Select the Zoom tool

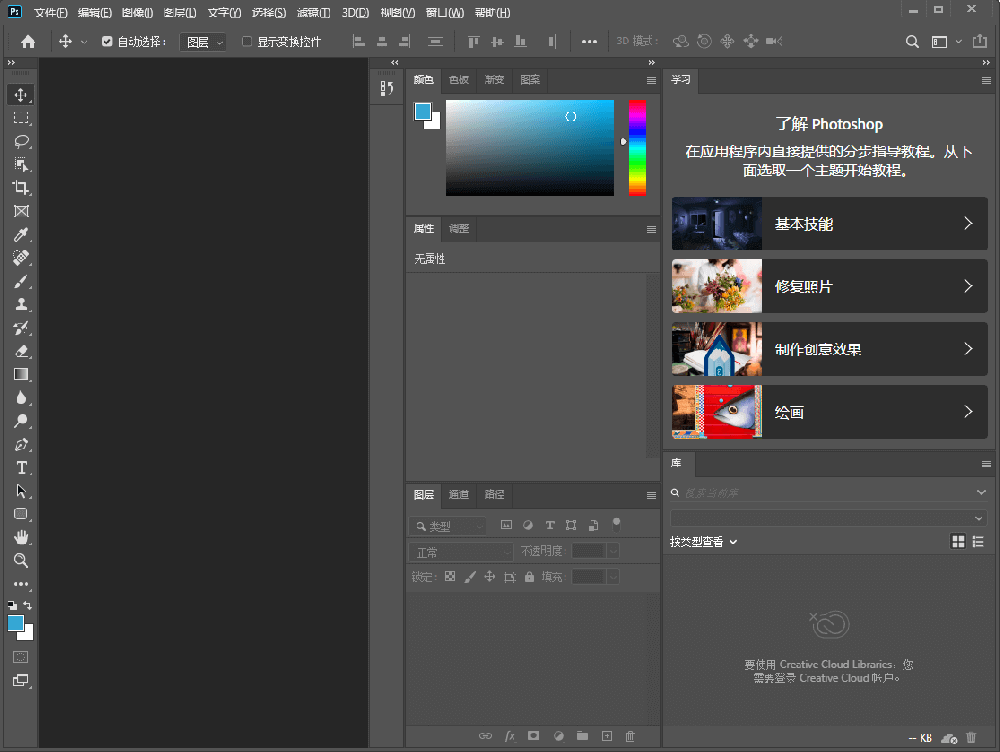tap(21, 561)
